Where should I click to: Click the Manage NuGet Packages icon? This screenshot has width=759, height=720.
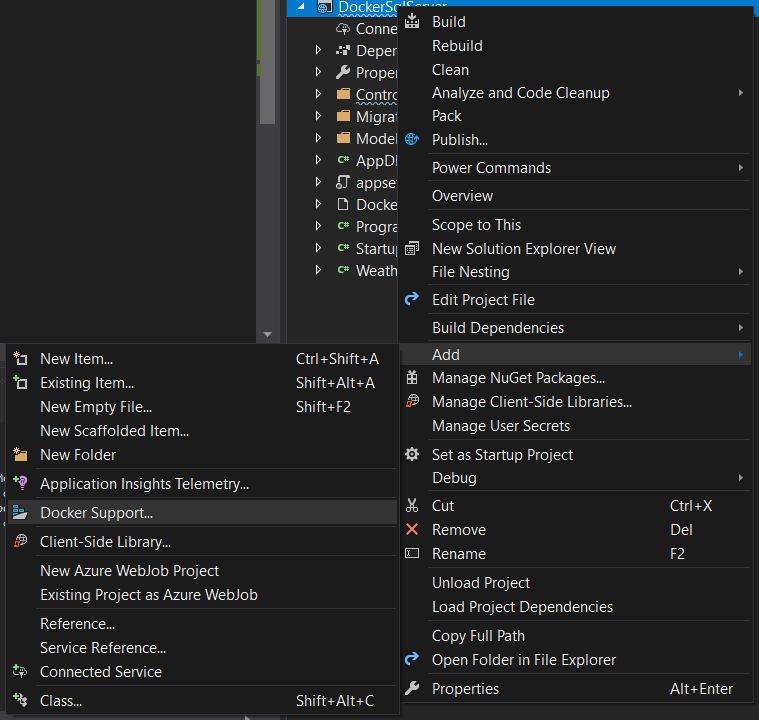click(412, 378)
